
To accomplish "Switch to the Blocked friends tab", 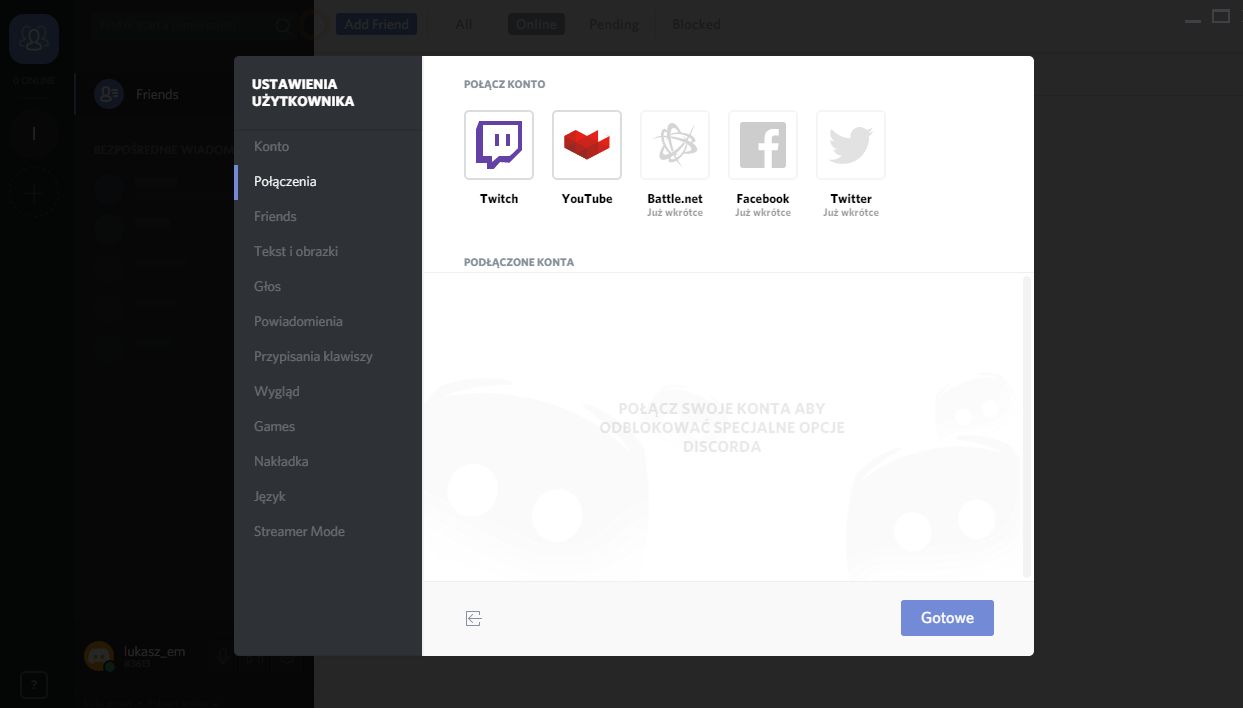I will coord(696,24).
